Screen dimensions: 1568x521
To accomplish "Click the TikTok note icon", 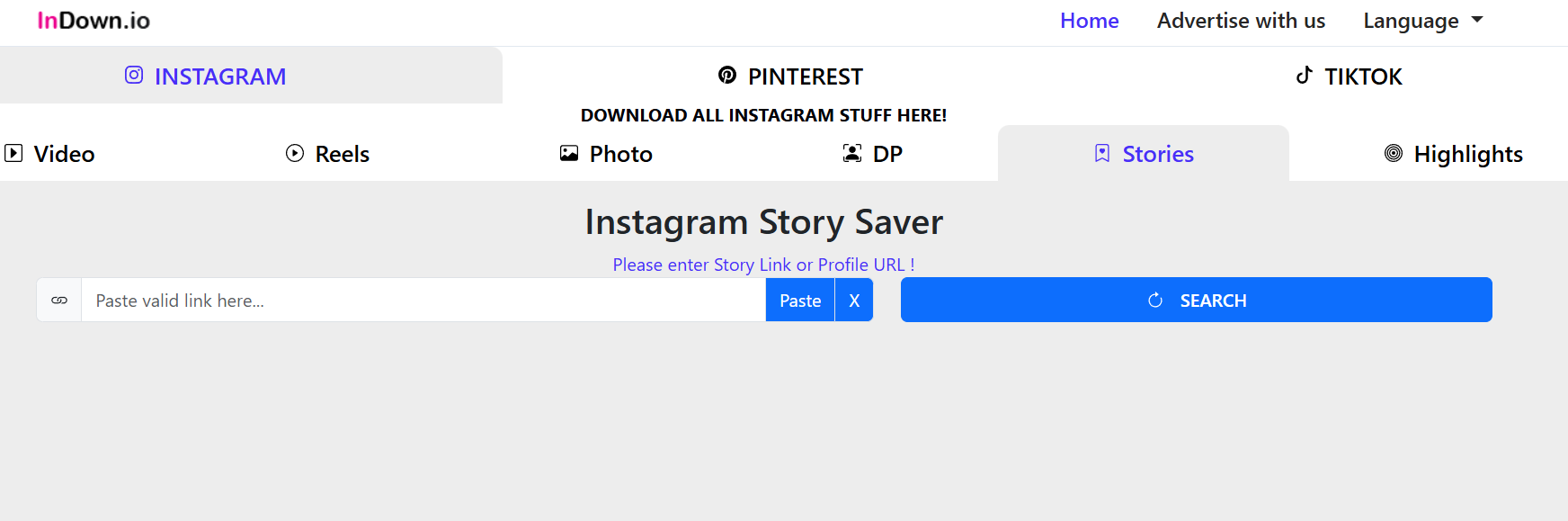I will (x=1304, y=76).
